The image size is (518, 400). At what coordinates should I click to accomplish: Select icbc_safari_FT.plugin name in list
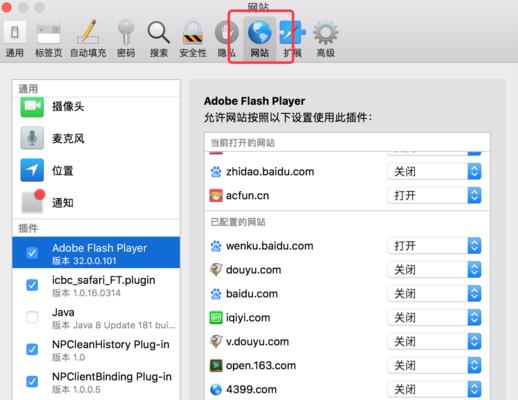coord(104,280)
